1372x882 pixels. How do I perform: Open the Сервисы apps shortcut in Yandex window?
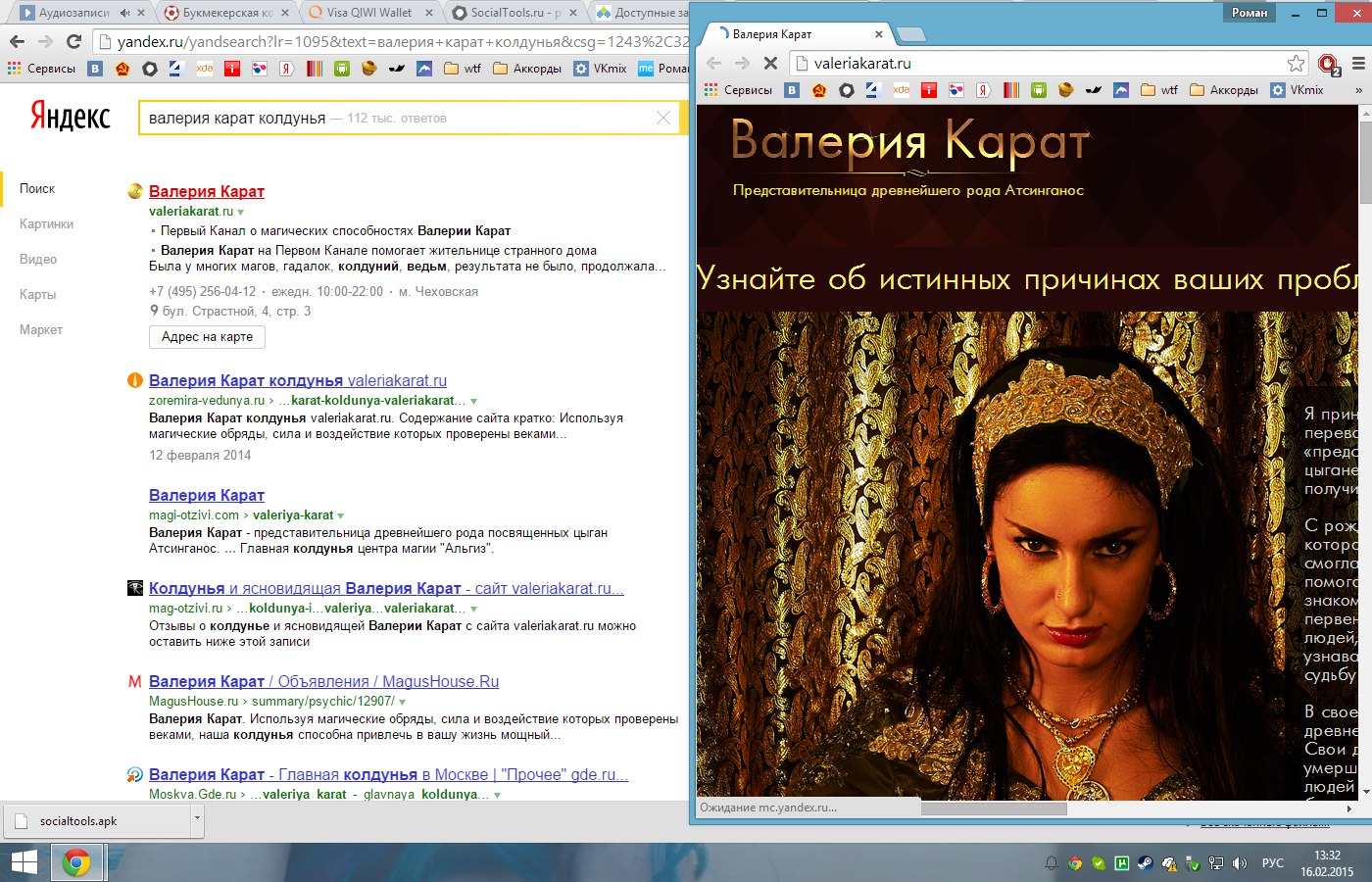41,69
